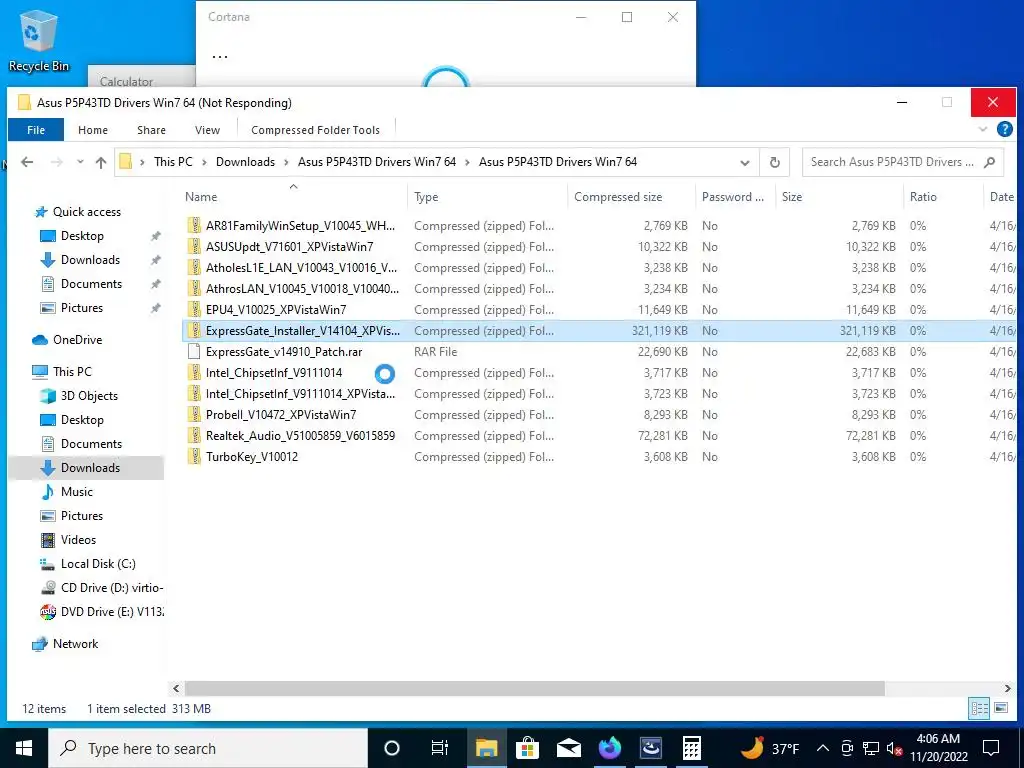Image resolution: width=1024 pixels, height=768 pixels.
Task: Open Documents under Quick access
Action: coord(91,284)
